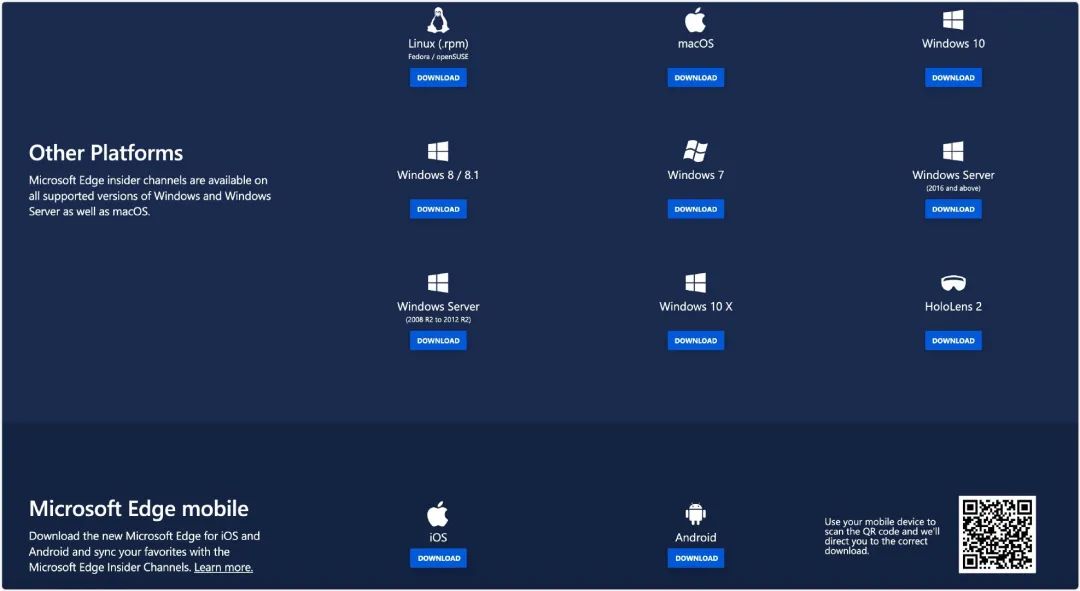Image resolution: width=1080 pixels, height=591 pixels.
Task: Download Edge for Windows 10
Action: [x=953, y=78]
